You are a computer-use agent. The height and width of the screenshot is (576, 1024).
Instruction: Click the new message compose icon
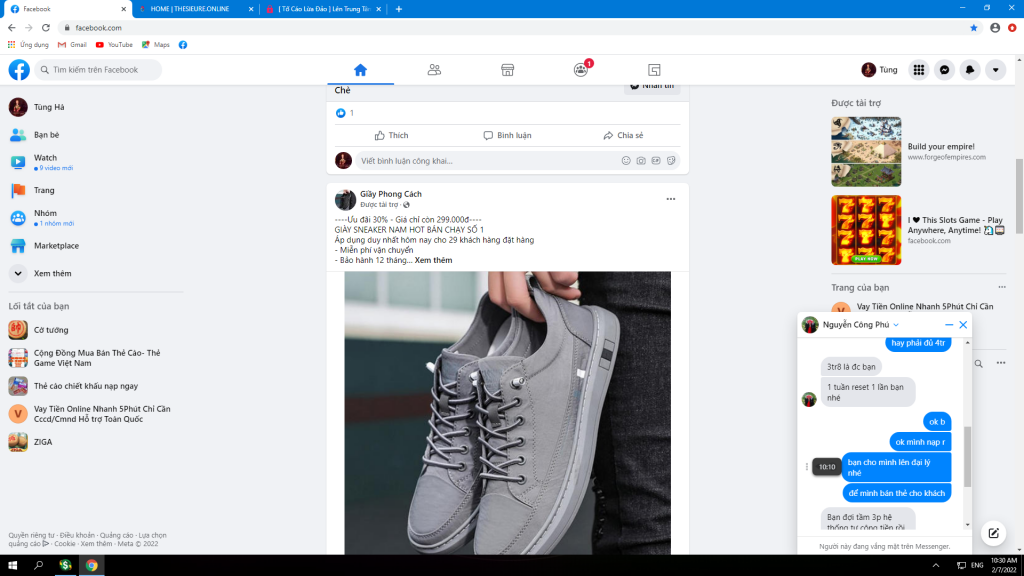992,532
